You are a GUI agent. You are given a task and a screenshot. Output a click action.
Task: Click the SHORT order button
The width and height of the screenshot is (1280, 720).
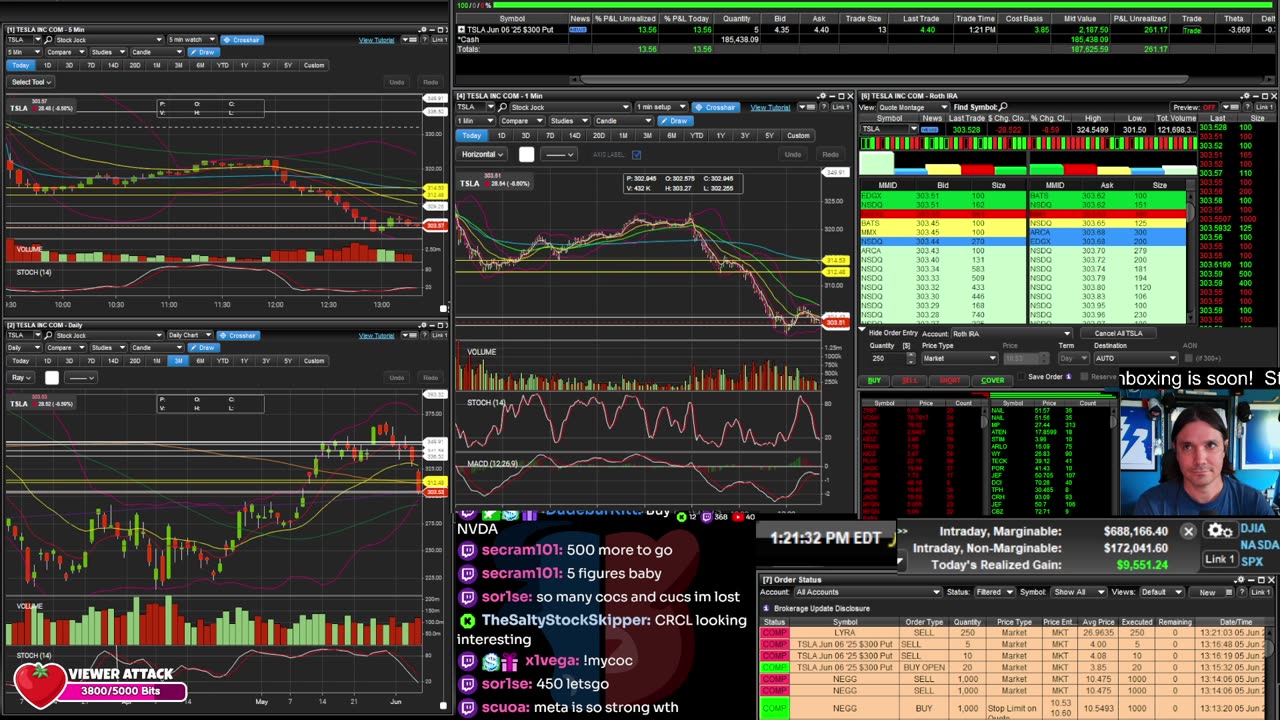pos(949,380)
